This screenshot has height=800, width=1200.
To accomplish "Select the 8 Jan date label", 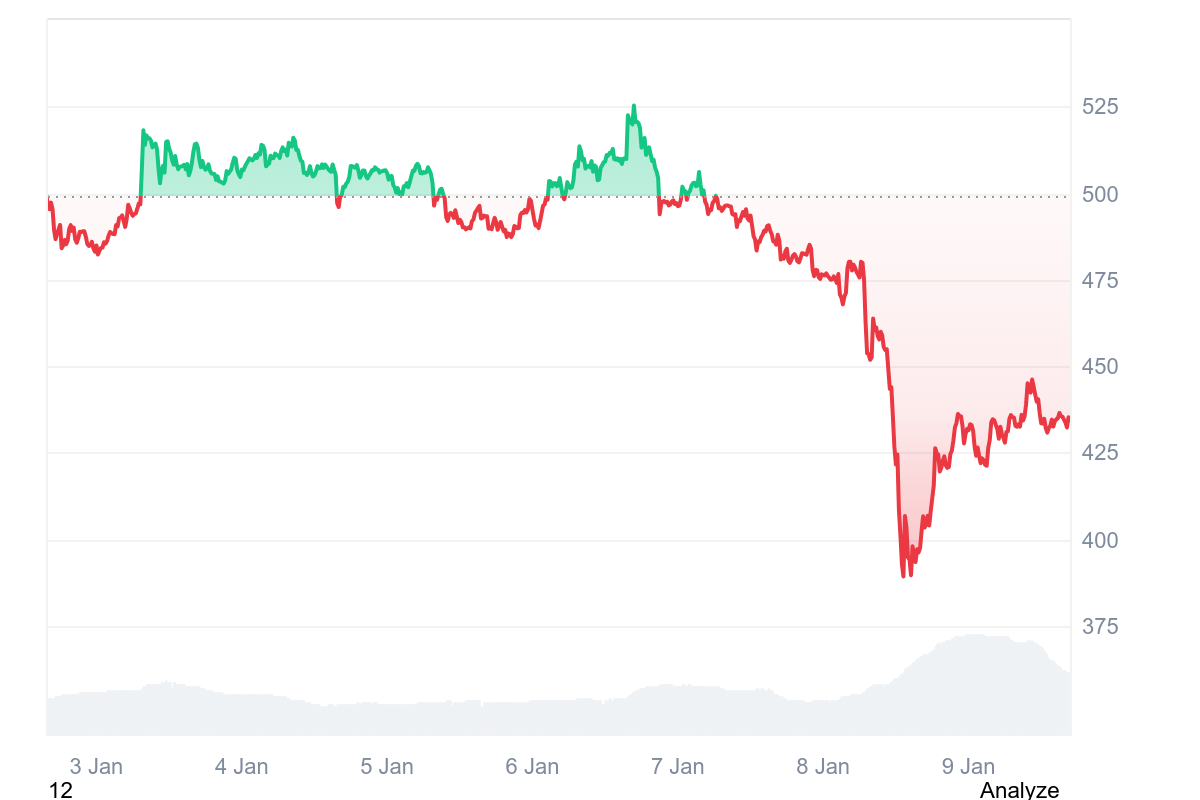I will pyautogui.click(x=823, y=767).
